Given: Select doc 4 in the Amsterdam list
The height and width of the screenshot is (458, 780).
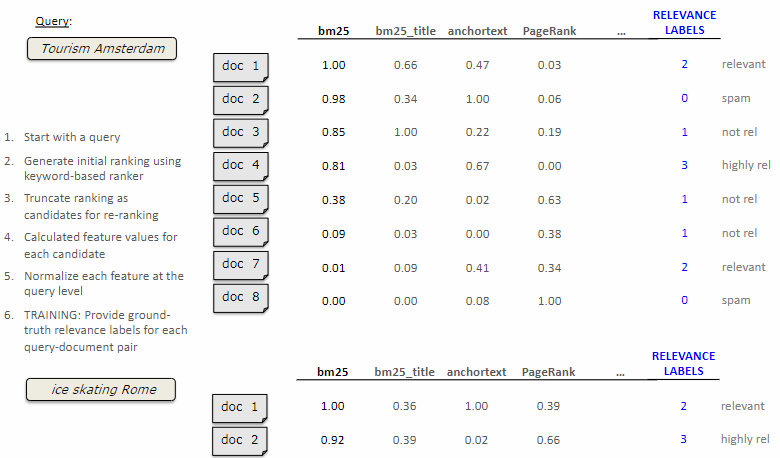Looking at the screenshot, I should click(240, 165).
